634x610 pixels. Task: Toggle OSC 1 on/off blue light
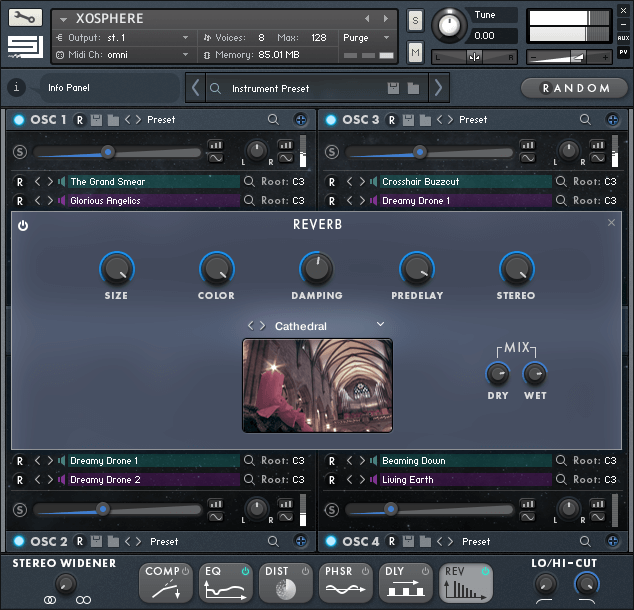tap(19, 120)
